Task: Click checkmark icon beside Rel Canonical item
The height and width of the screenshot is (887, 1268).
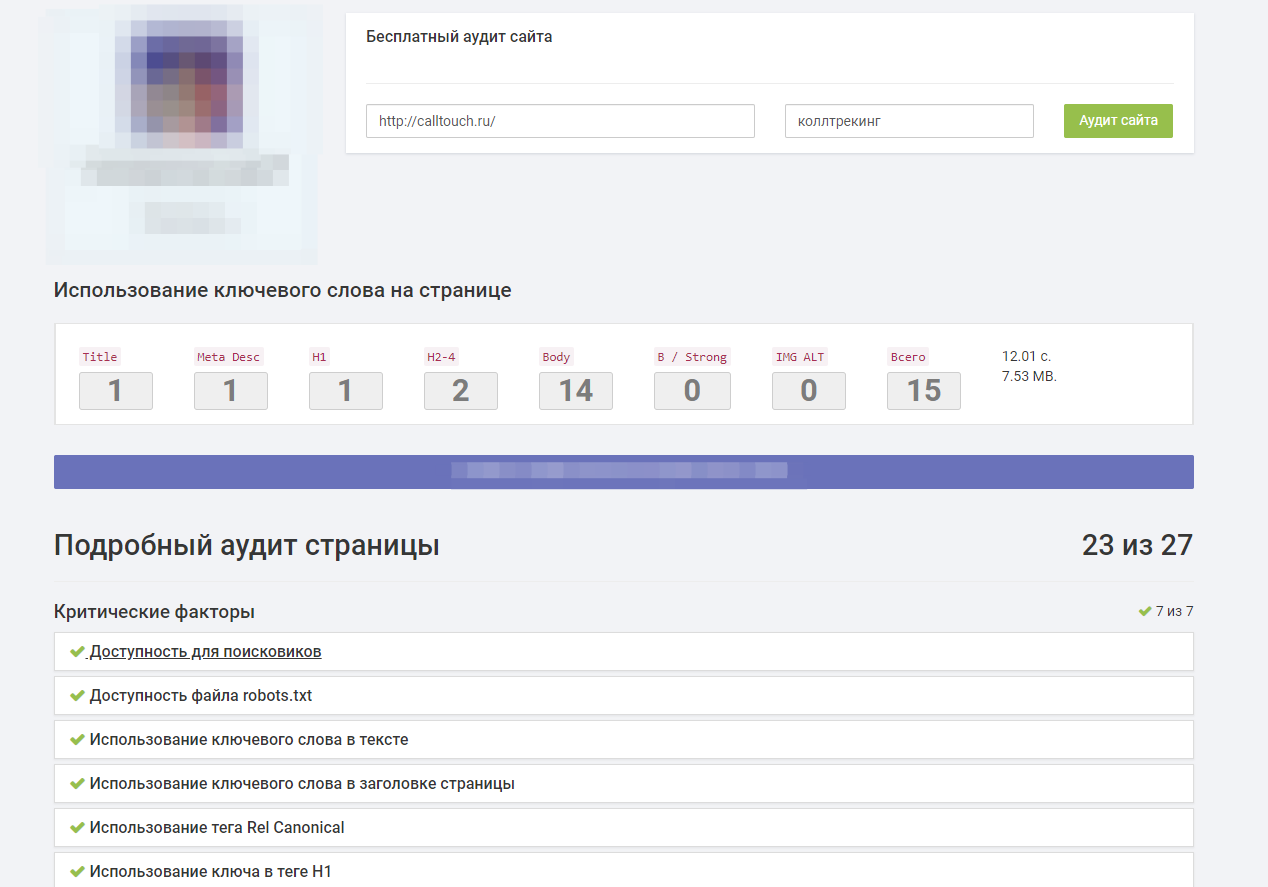Action: [x=77, y=828]
